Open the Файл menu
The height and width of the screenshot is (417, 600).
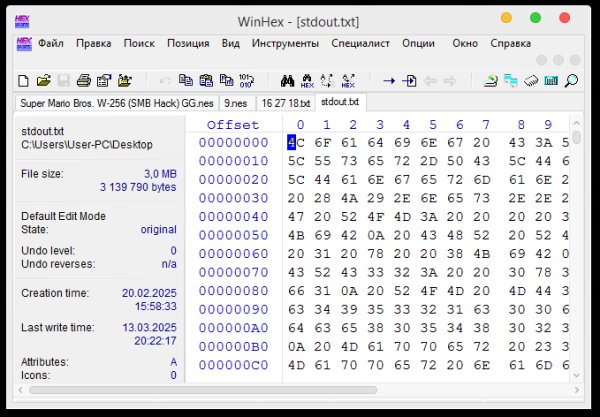tap(51, 43)
